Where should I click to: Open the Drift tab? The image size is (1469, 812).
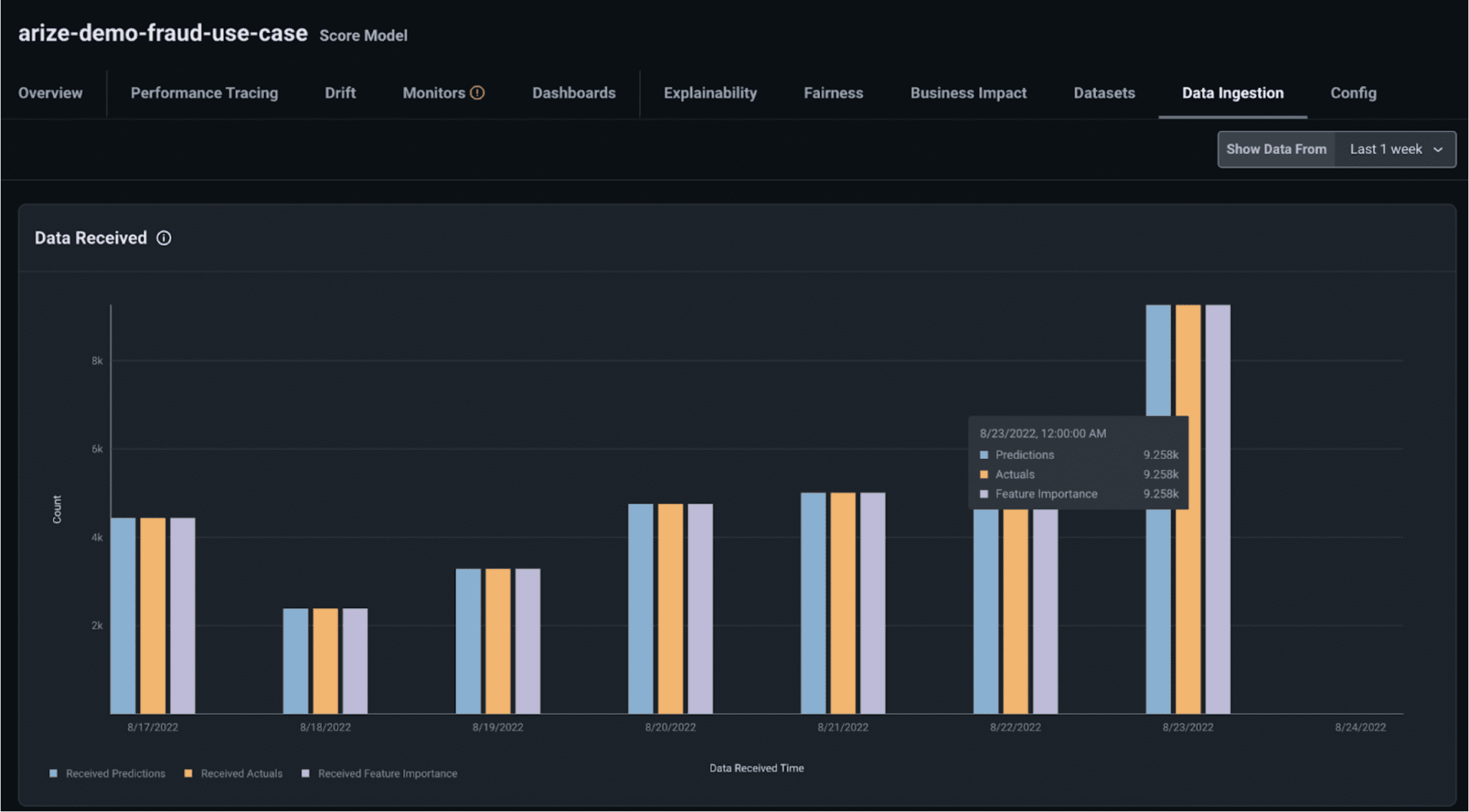pos(340,93)
